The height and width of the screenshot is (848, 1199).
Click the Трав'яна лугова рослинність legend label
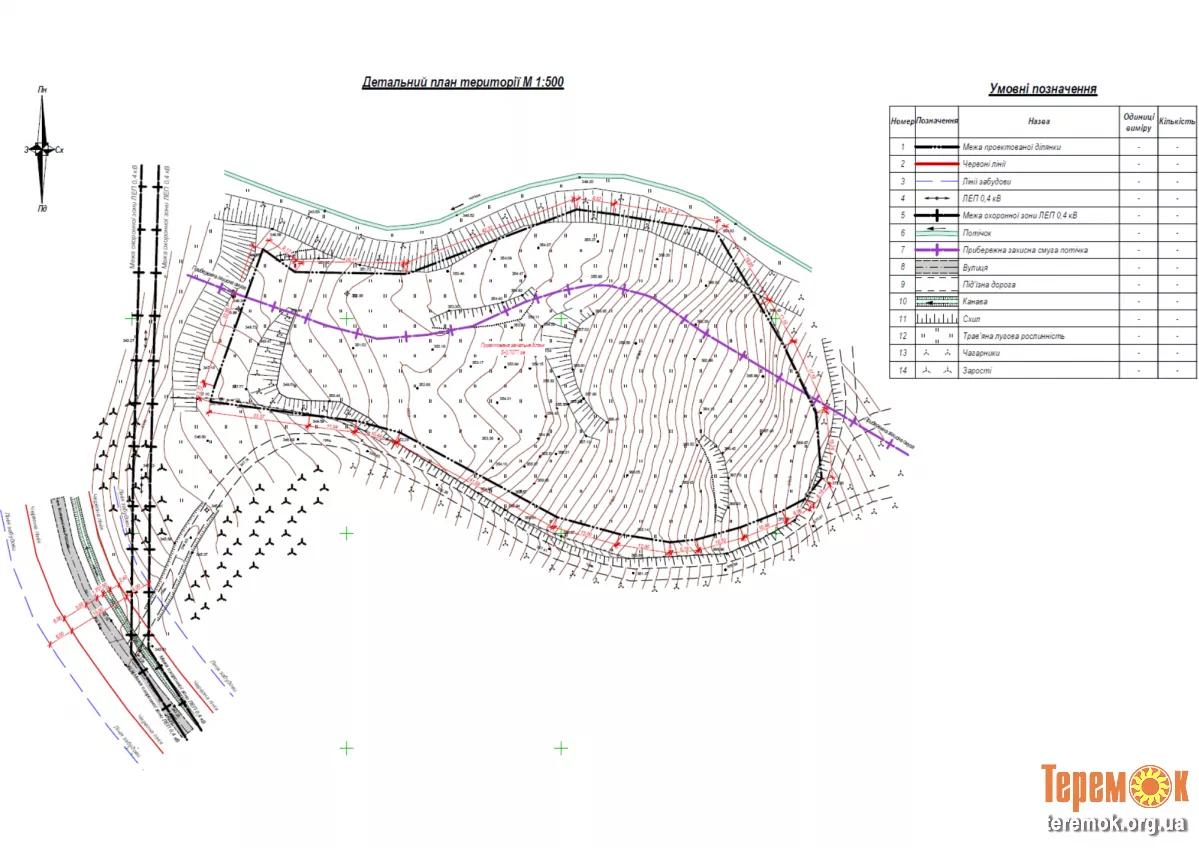(1014, 336)
